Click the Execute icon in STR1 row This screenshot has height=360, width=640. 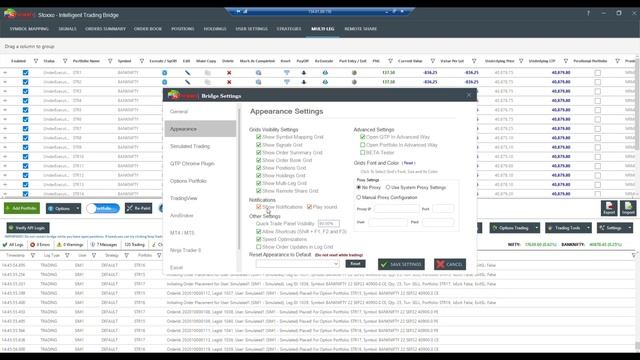click(164, 73)
